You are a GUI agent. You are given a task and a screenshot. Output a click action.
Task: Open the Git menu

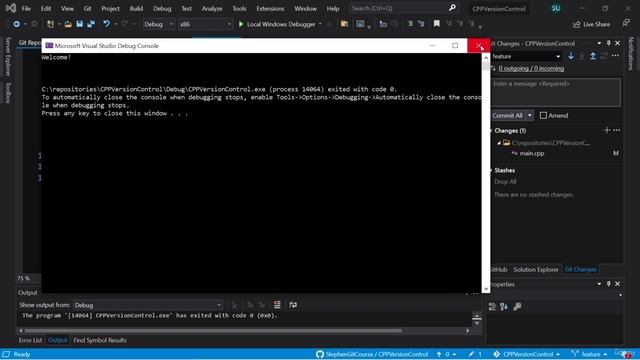[x=87, y=8]
